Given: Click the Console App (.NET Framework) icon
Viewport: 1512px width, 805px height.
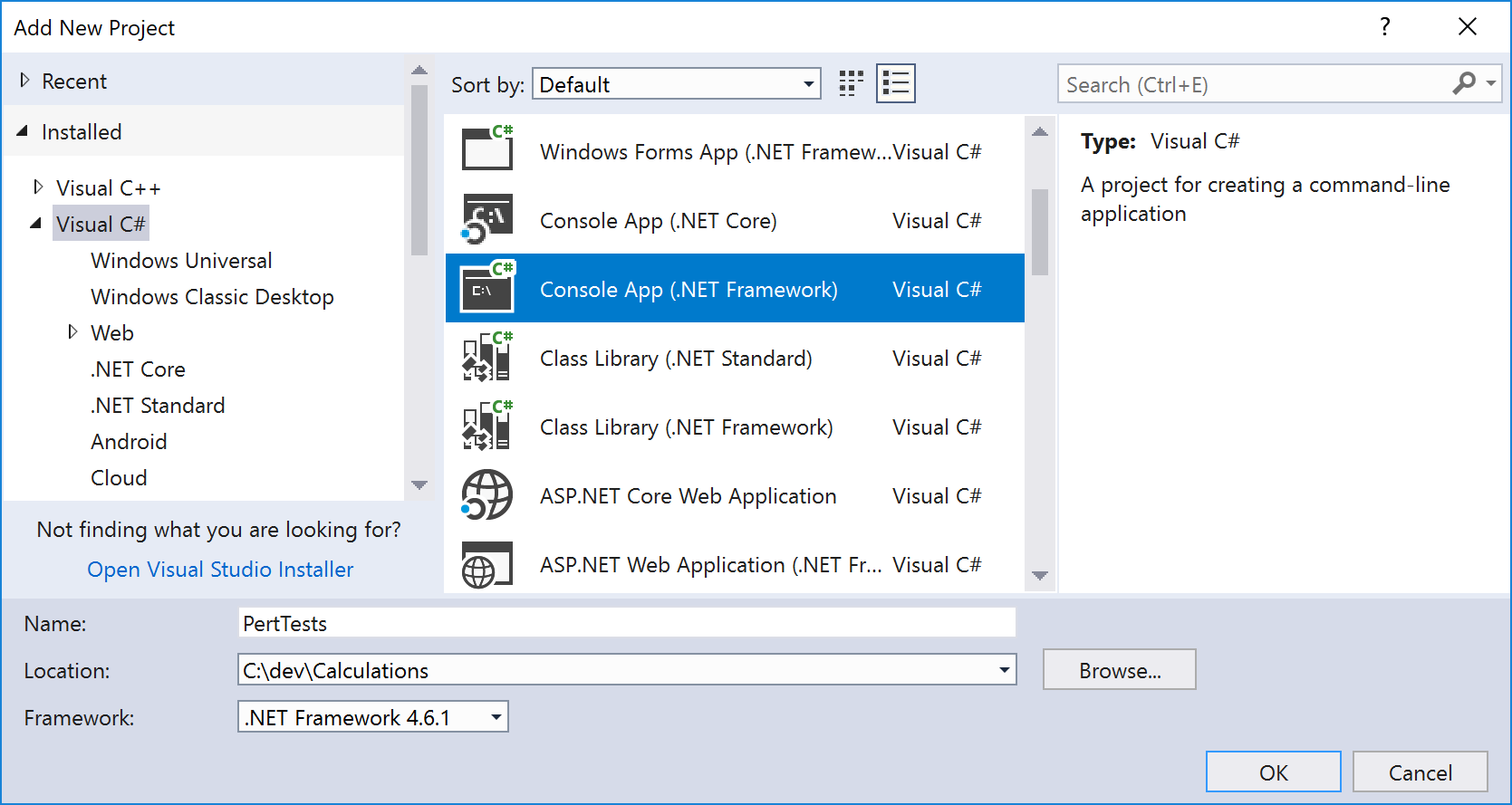Looking at the screenshot, I should pyautogui.click(x=487, y=288).
